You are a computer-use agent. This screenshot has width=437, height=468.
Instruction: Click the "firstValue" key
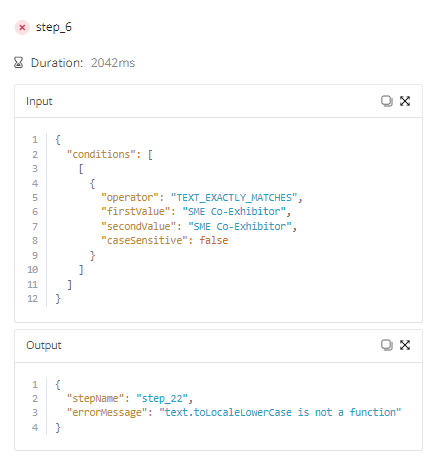[x=136, y=212]
